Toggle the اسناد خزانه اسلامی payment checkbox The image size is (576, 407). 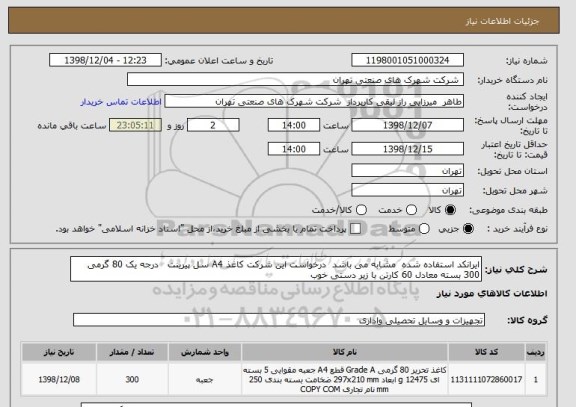355,229
